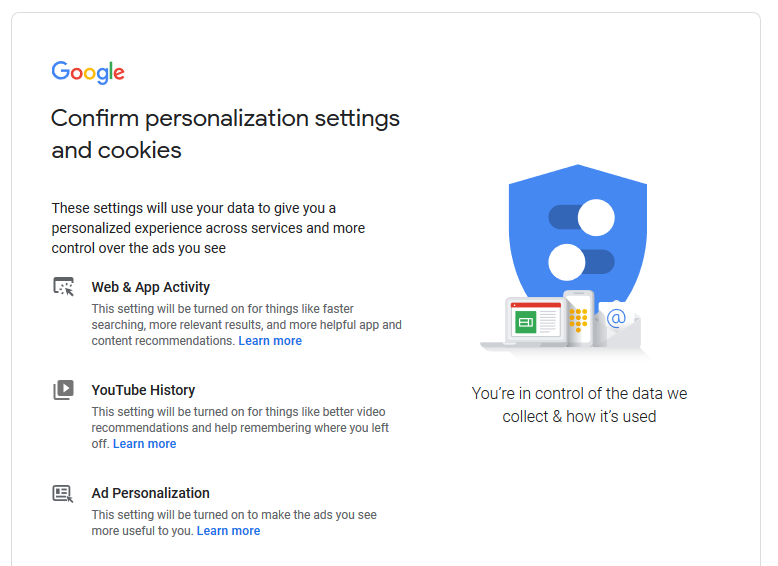Image resolution: width=778 pixels, height=566 pixels.
Task: Click the Google logo
Action: (88, 72)
